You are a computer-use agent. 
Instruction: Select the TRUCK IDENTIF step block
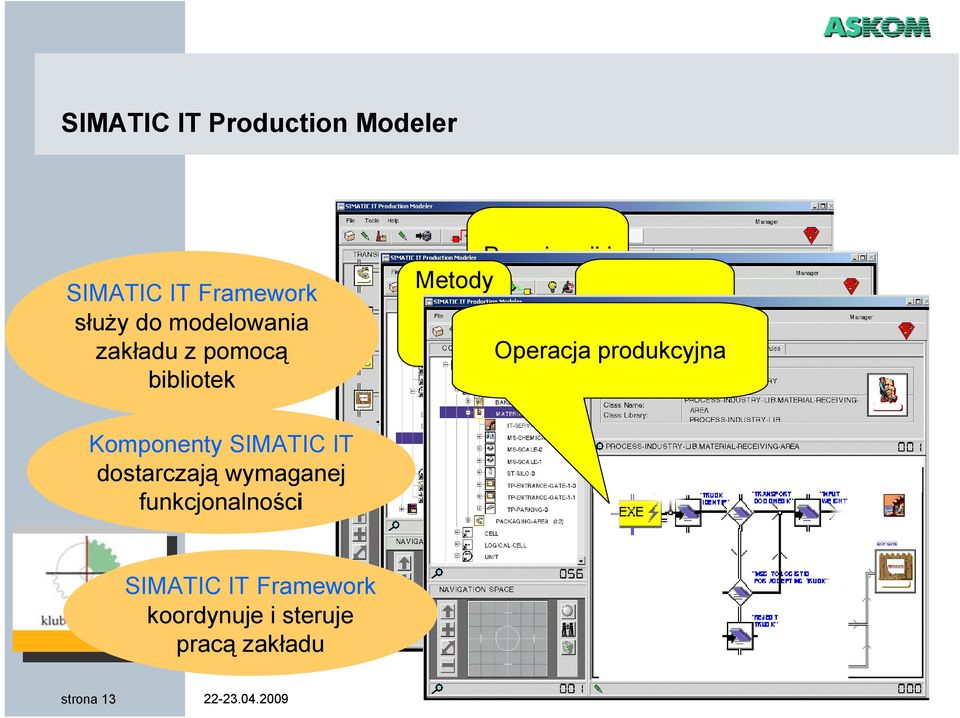[688, 514]
